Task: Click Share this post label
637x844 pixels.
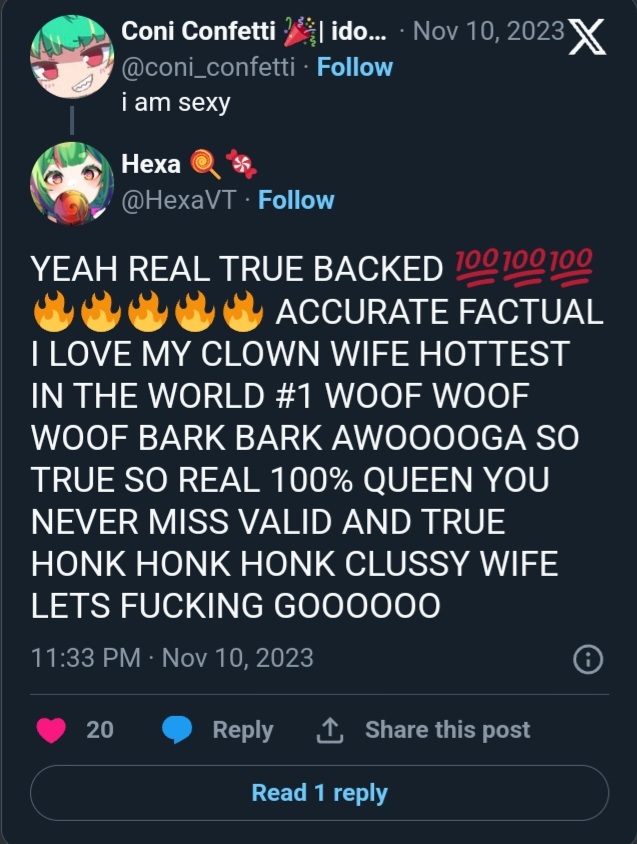Action: coord(447,730)
